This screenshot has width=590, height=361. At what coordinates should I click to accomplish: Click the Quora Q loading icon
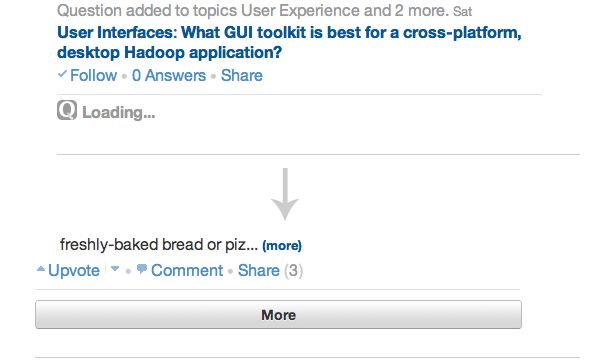[x=67, y=110]
